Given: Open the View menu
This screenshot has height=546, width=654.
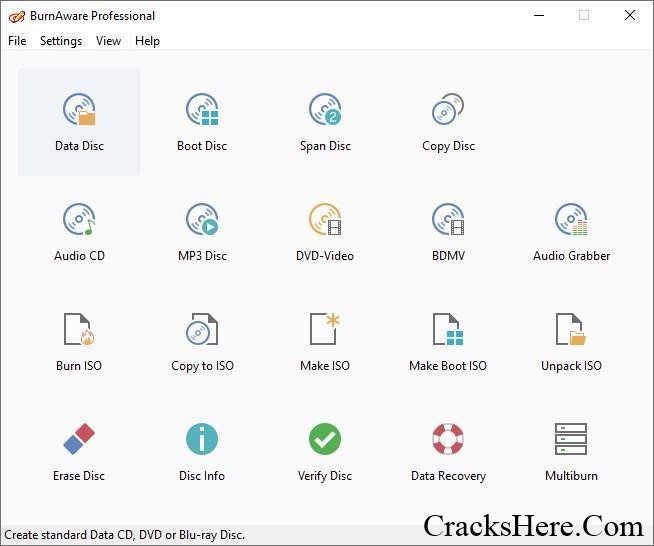Looking at the screenshot, I should point(108,41).
